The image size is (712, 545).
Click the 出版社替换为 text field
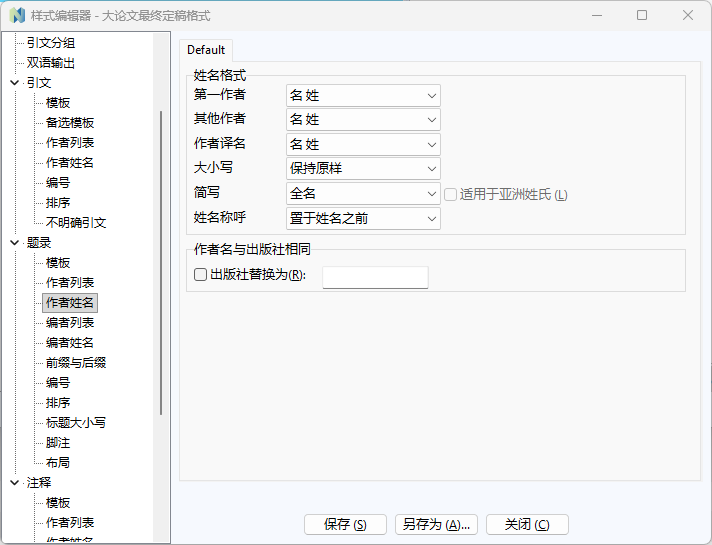pos(375,277)
